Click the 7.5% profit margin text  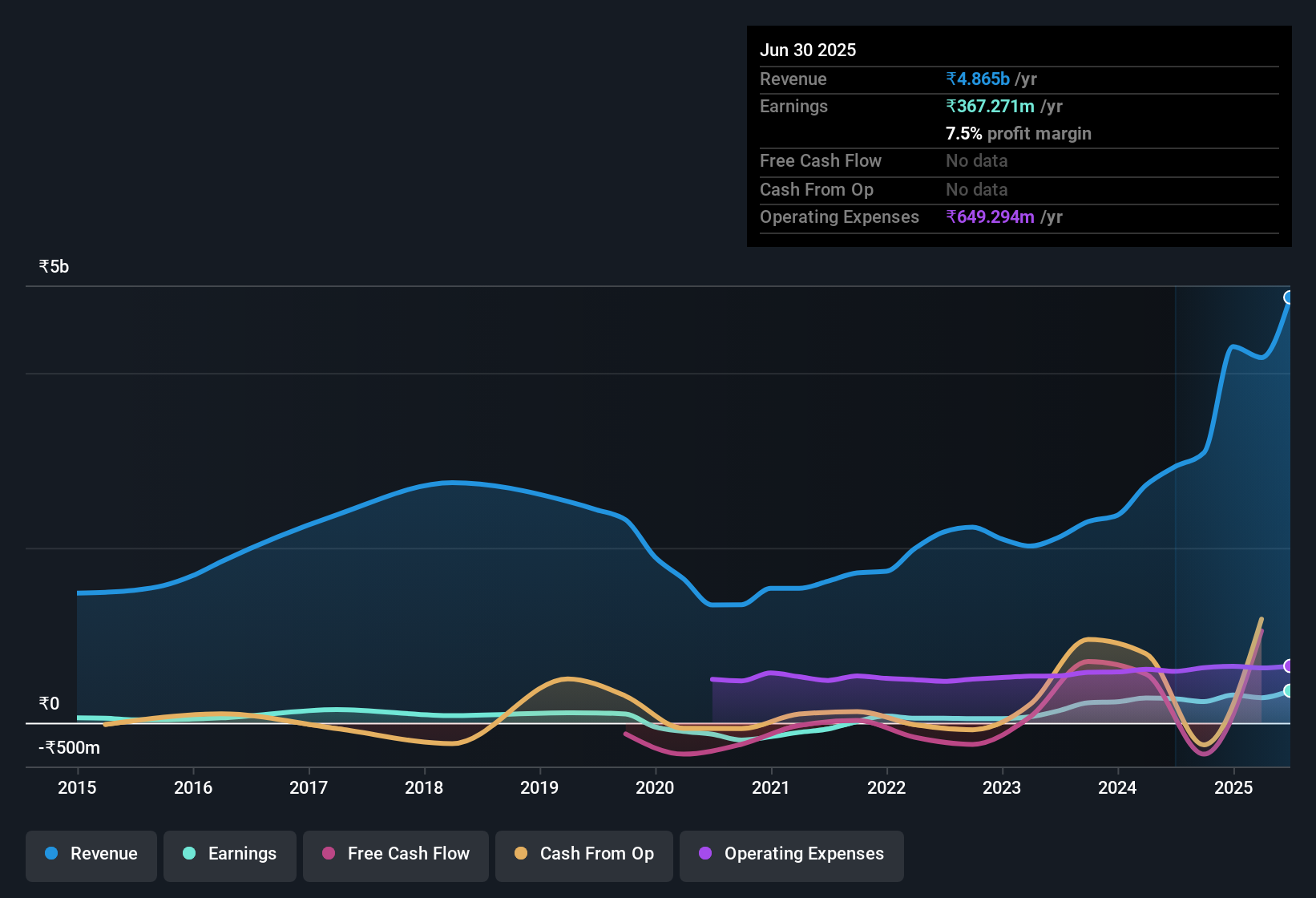[1019, 134]
